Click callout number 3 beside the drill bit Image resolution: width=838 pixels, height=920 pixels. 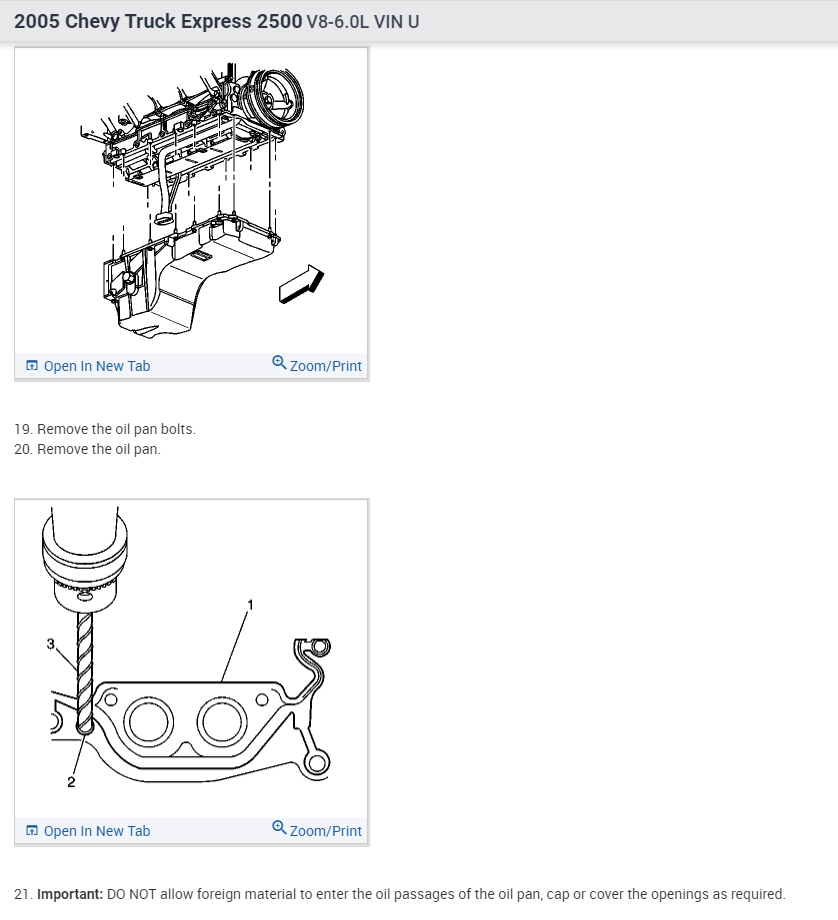coord(50,644)
